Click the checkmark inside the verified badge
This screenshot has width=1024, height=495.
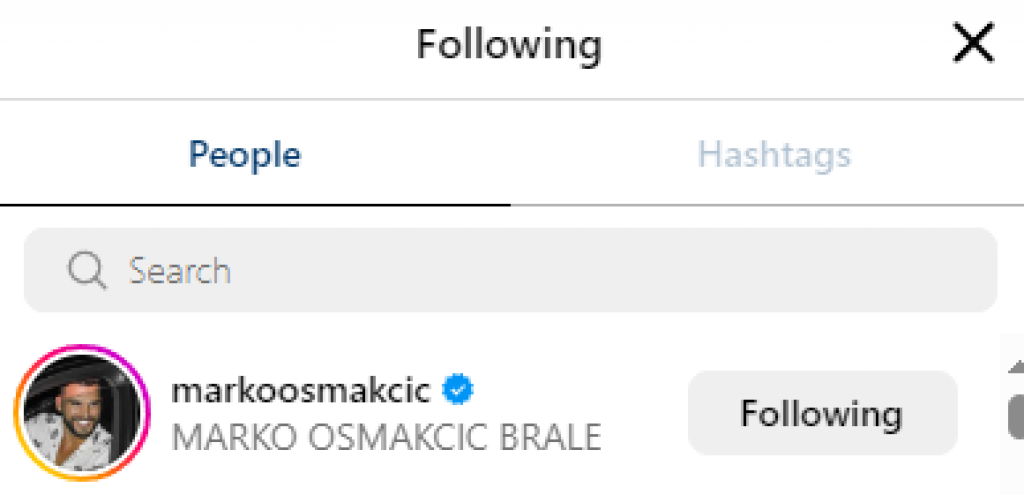coord(458,391)
